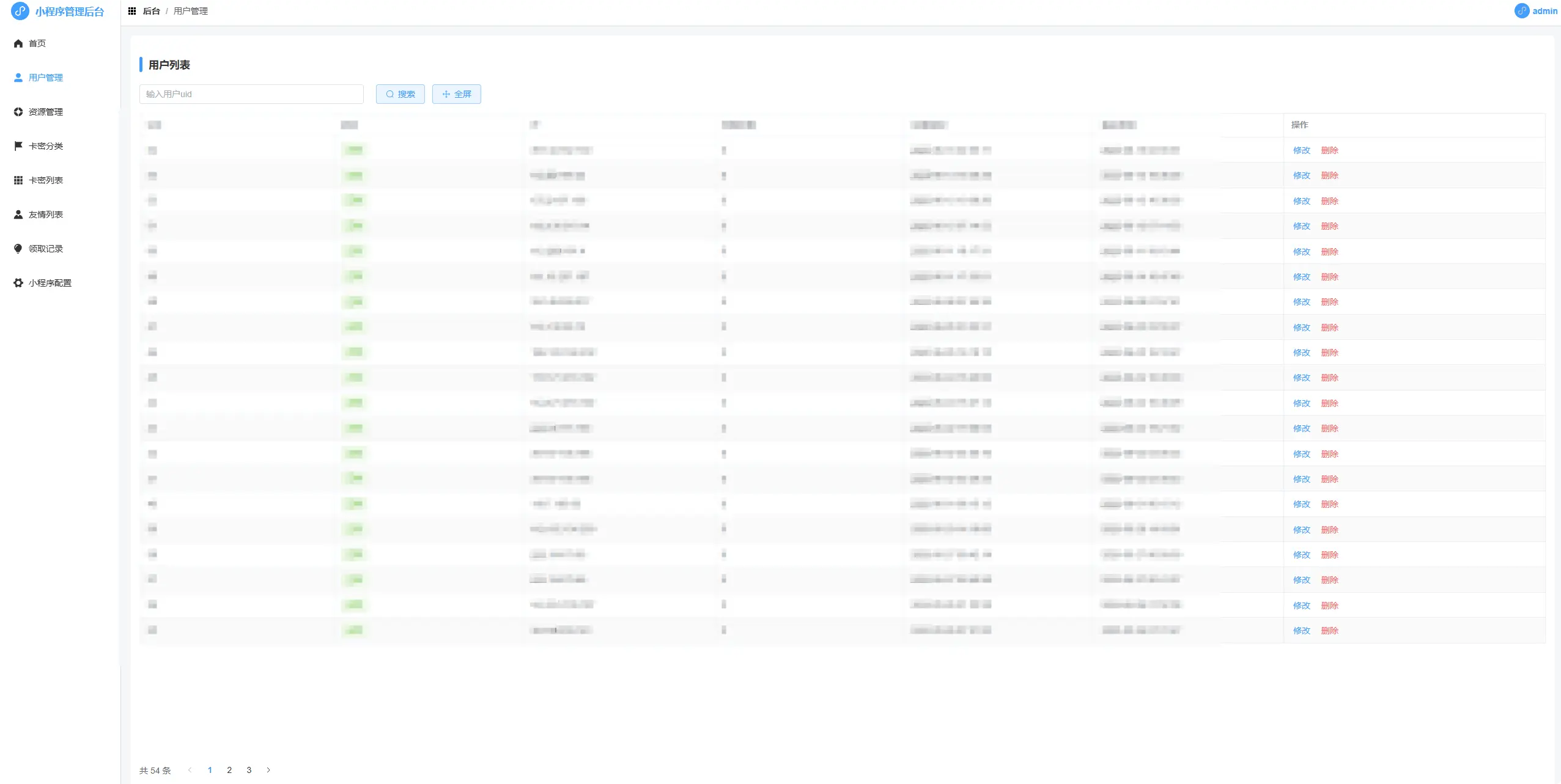
Task: Click 修改 on the first user row
Action: 1301,150
